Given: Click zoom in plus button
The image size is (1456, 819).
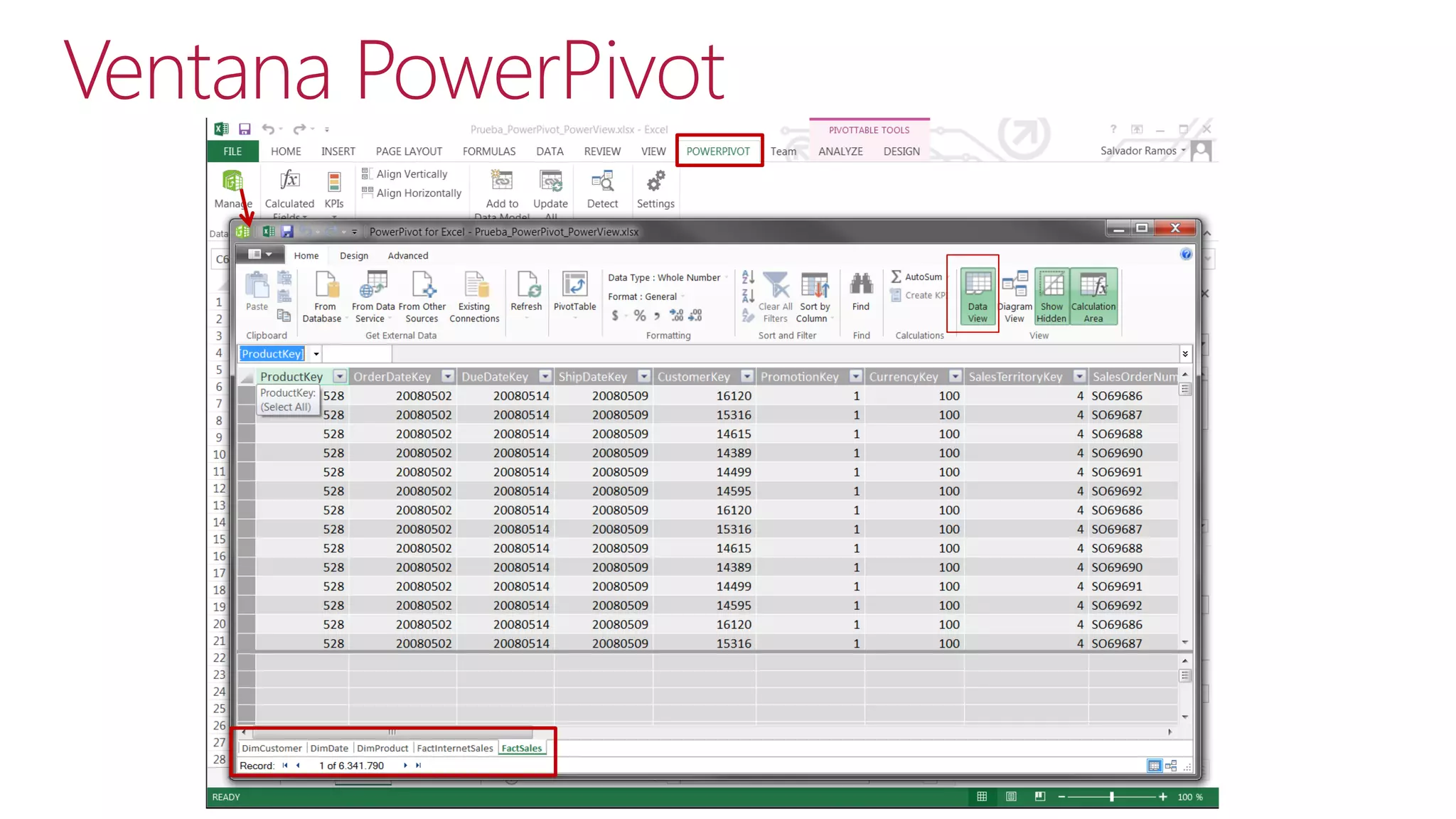Looking at the screenshot, I should click(x=1163, y=797).
